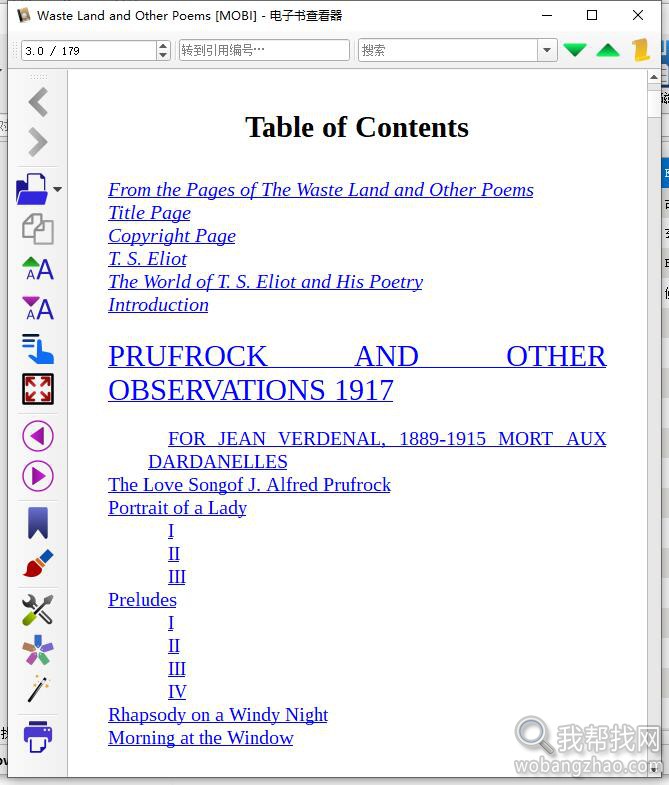Open 'Morning at the Window' link
Image resolution: width=669 pixels, height=785 pixels.
click(201, 738)
